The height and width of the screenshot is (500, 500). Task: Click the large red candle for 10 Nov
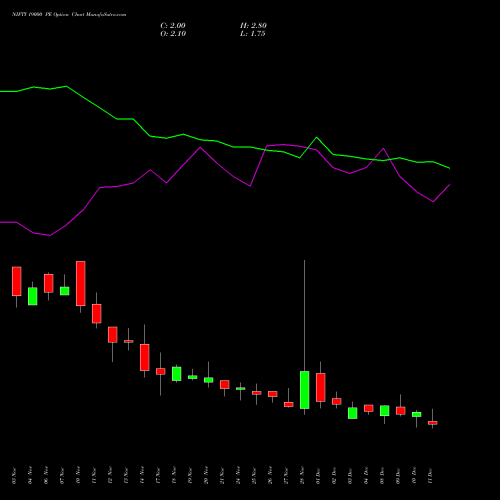81,283
